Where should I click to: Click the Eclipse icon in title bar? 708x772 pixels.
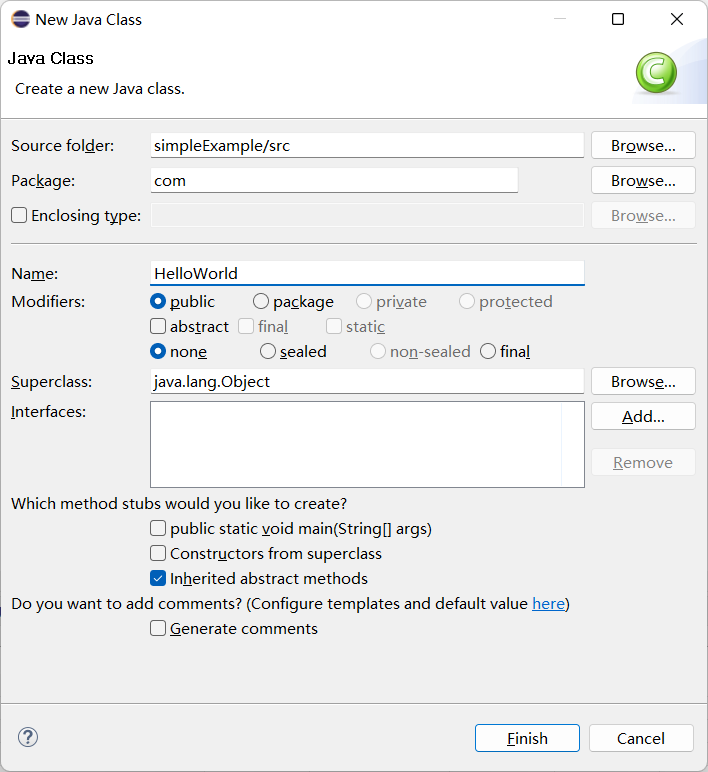21,19
